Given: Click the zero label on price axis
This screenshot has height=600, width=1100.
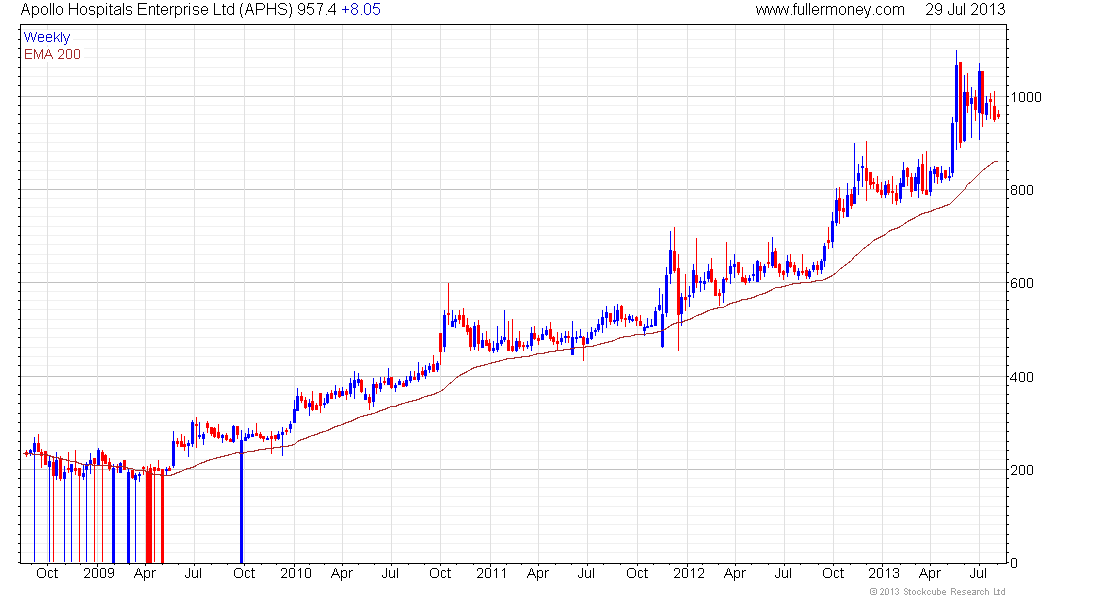Looking at the screenshot, I should click(1014, 563).
